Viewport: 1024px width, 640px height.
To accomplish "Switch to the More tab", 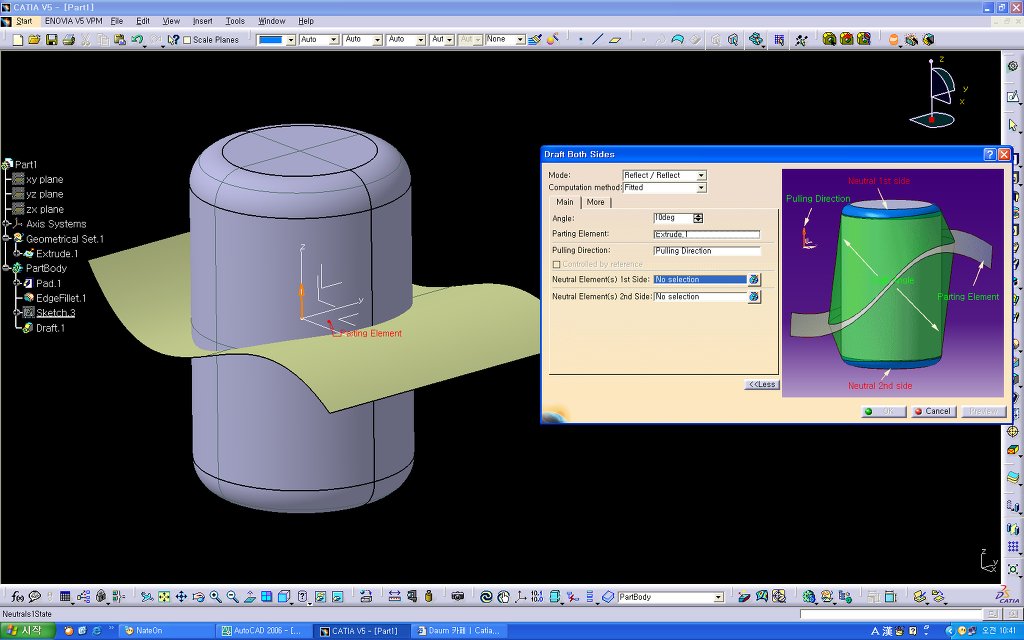I will 595,202.
